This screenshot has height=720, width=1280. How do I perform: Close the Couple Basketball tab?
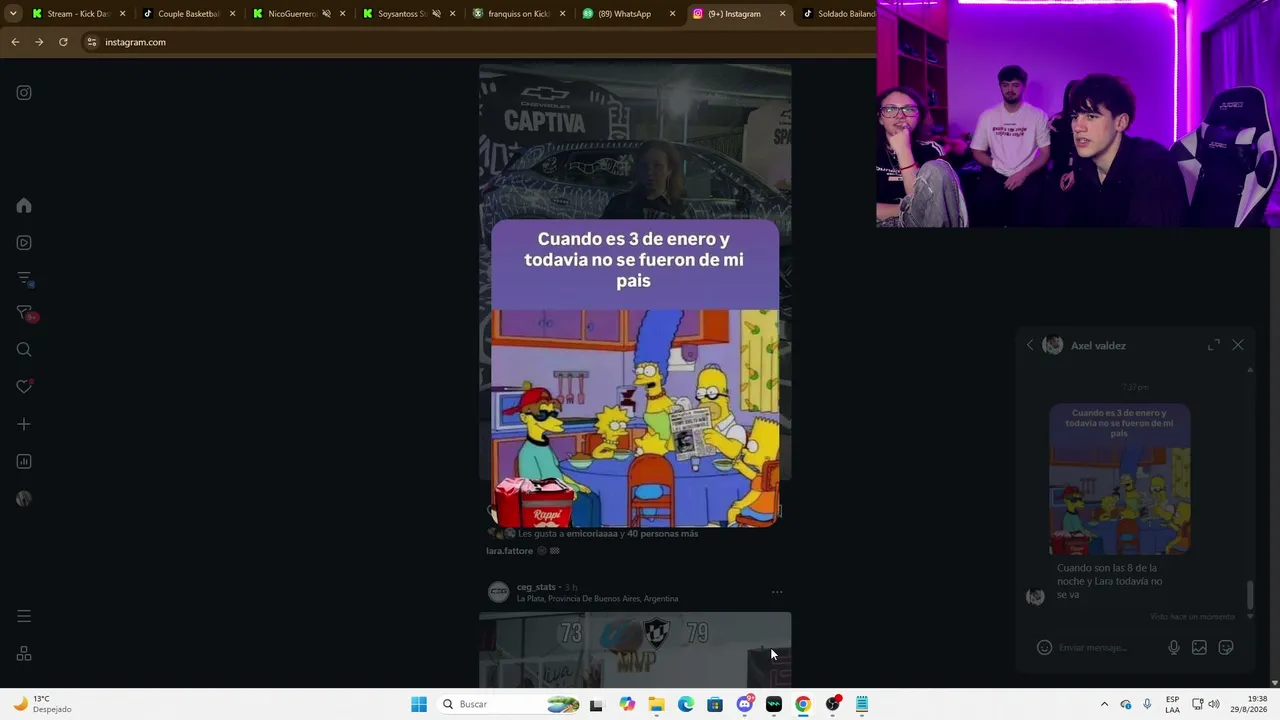pyautogui.click(x=232, y=14)
